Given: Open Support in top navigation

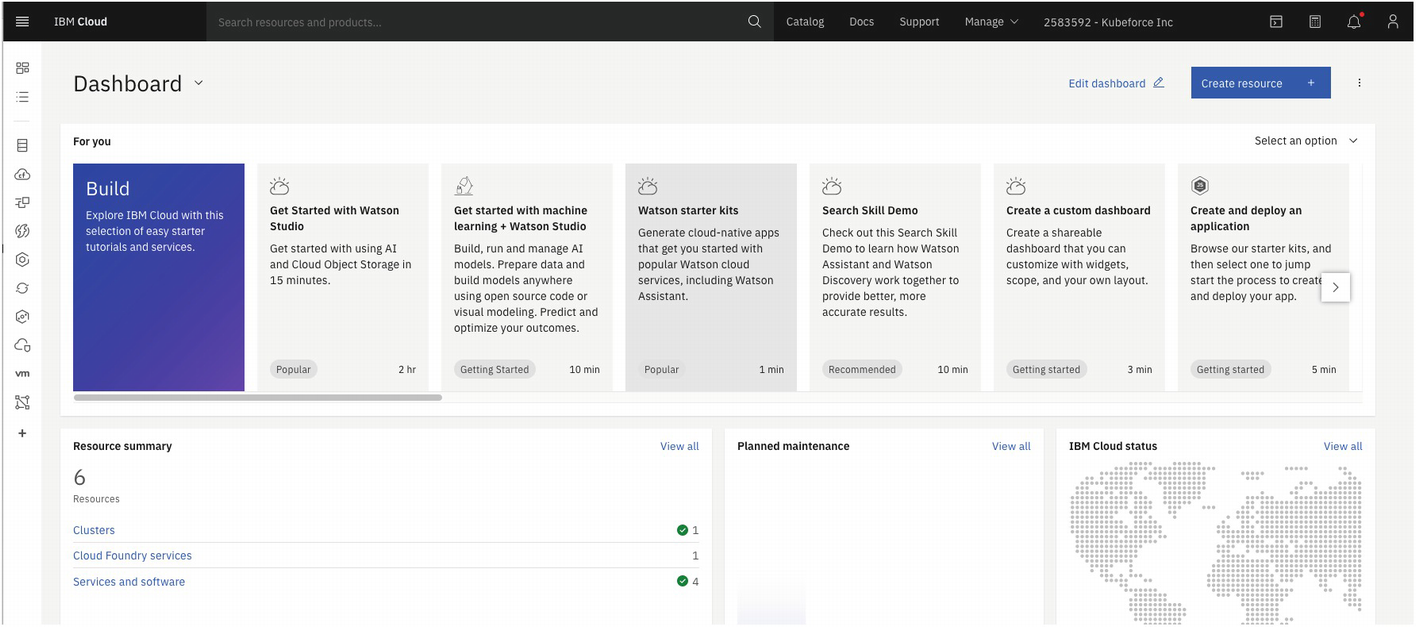Looking at the screenshot, I should (919, 21).
